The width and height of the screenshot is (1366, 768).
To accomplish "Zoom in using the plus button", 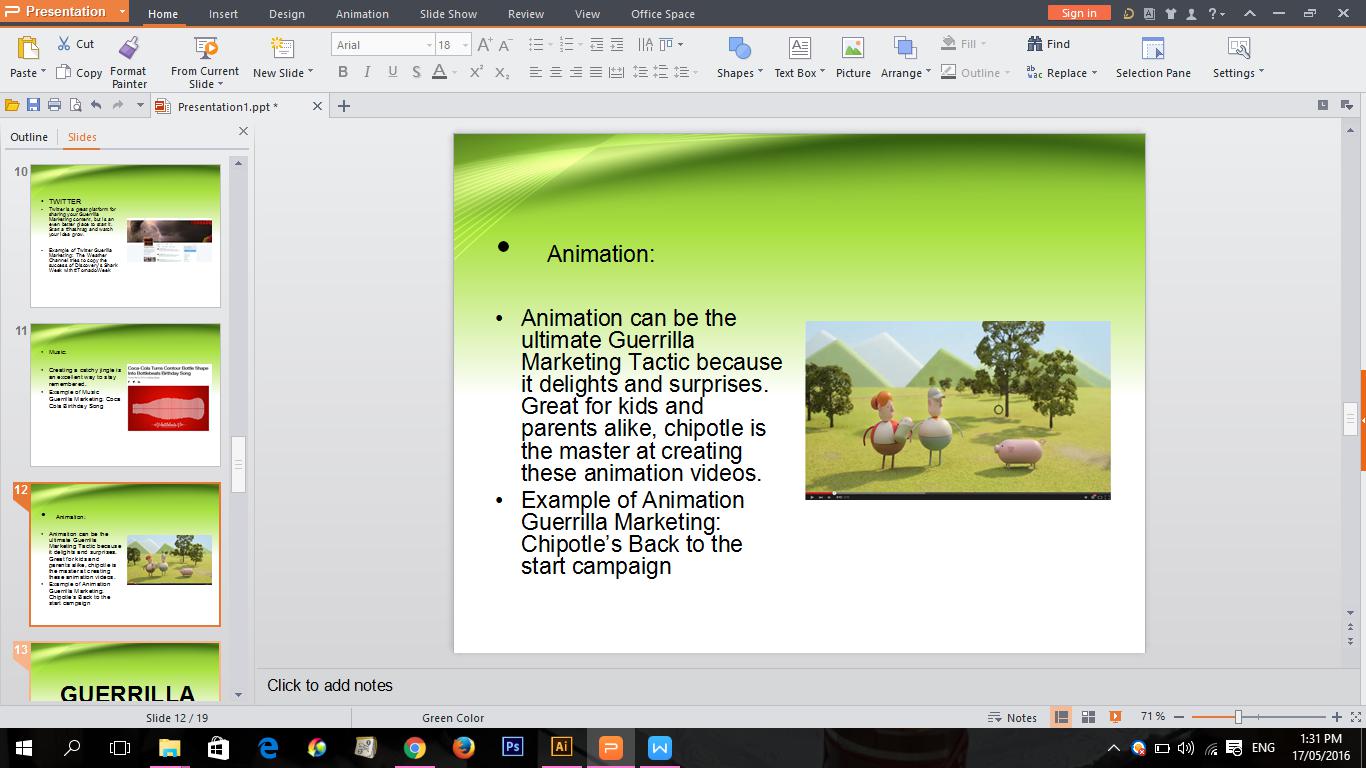I will click(x=1336, y=717).
